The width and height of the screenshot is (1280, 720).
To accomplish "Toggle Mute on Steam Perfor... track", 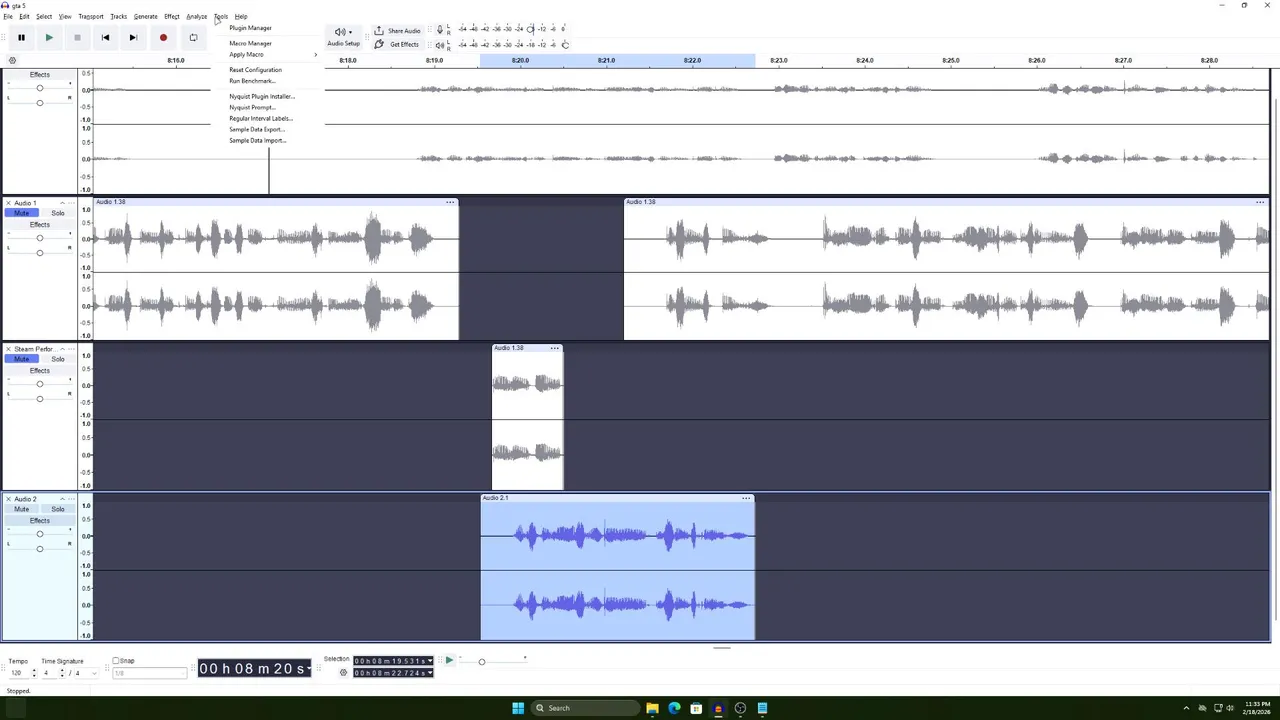I will 22,359.
